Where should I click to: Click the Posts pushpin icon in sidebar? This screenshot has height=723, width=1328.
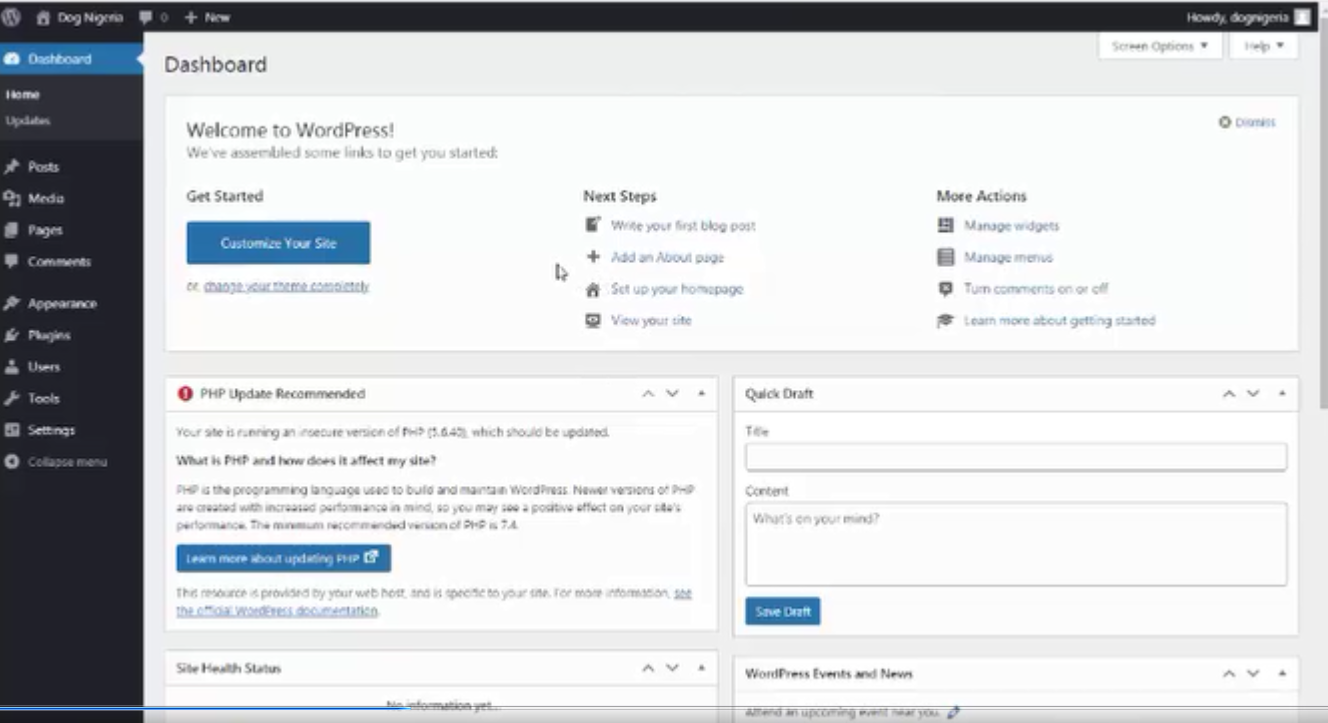pyautogui.click(x=12, y=167)
